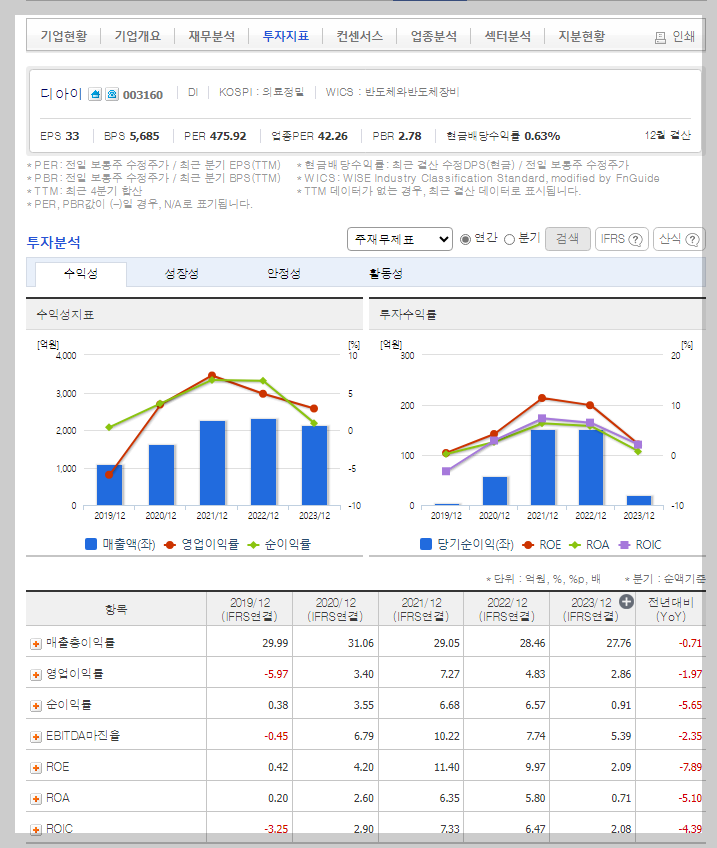Click the EBITDA마진율 YoY value -2.35

click(691, 737)
